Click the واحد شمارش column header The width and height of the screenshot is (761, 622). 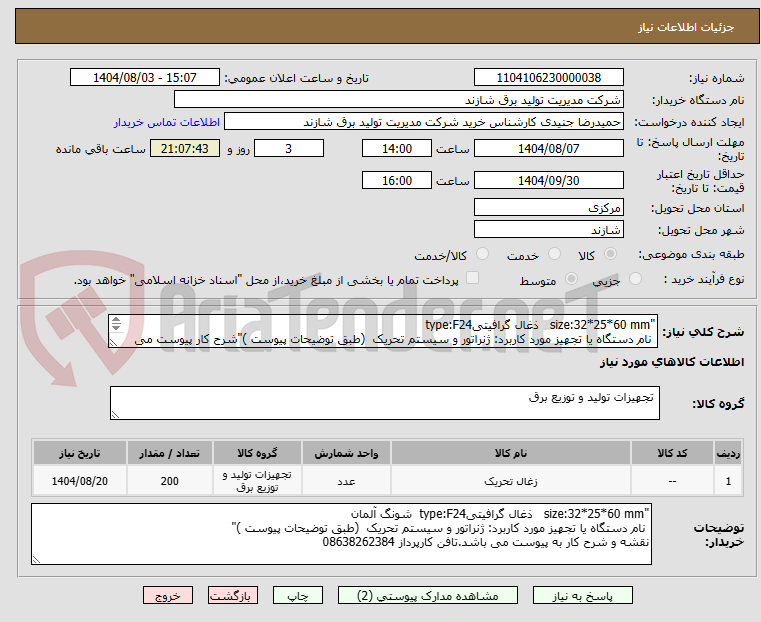(346, 453)
